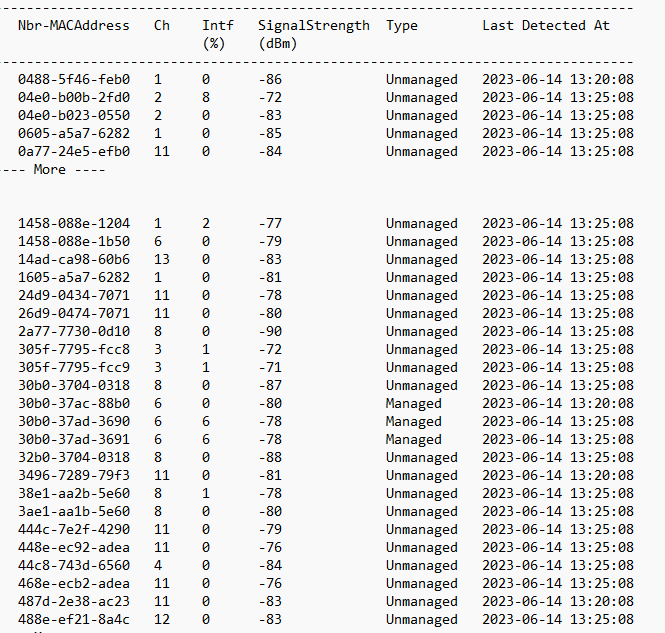665x633 pixels.
Task: Select MAC address 0a77-24e5-efb0
Action: coord(73,152)
